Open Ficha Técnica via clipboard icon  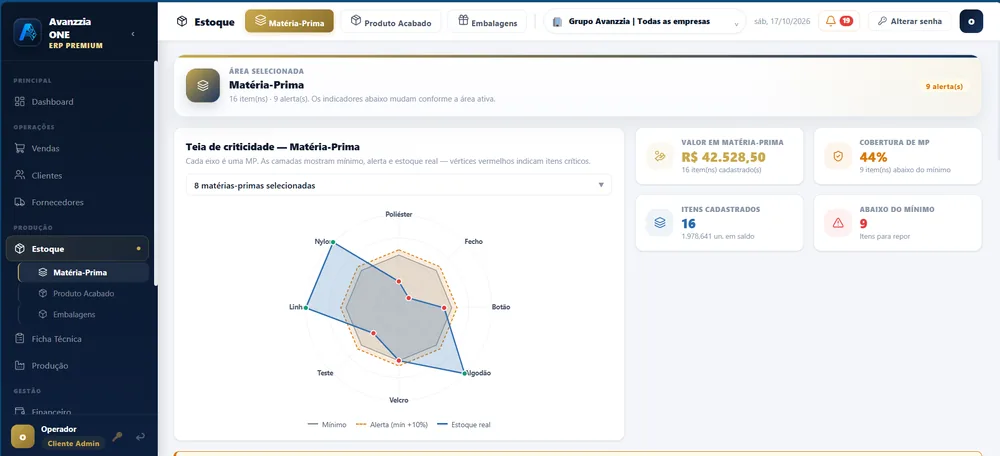[x=19, y=339]
